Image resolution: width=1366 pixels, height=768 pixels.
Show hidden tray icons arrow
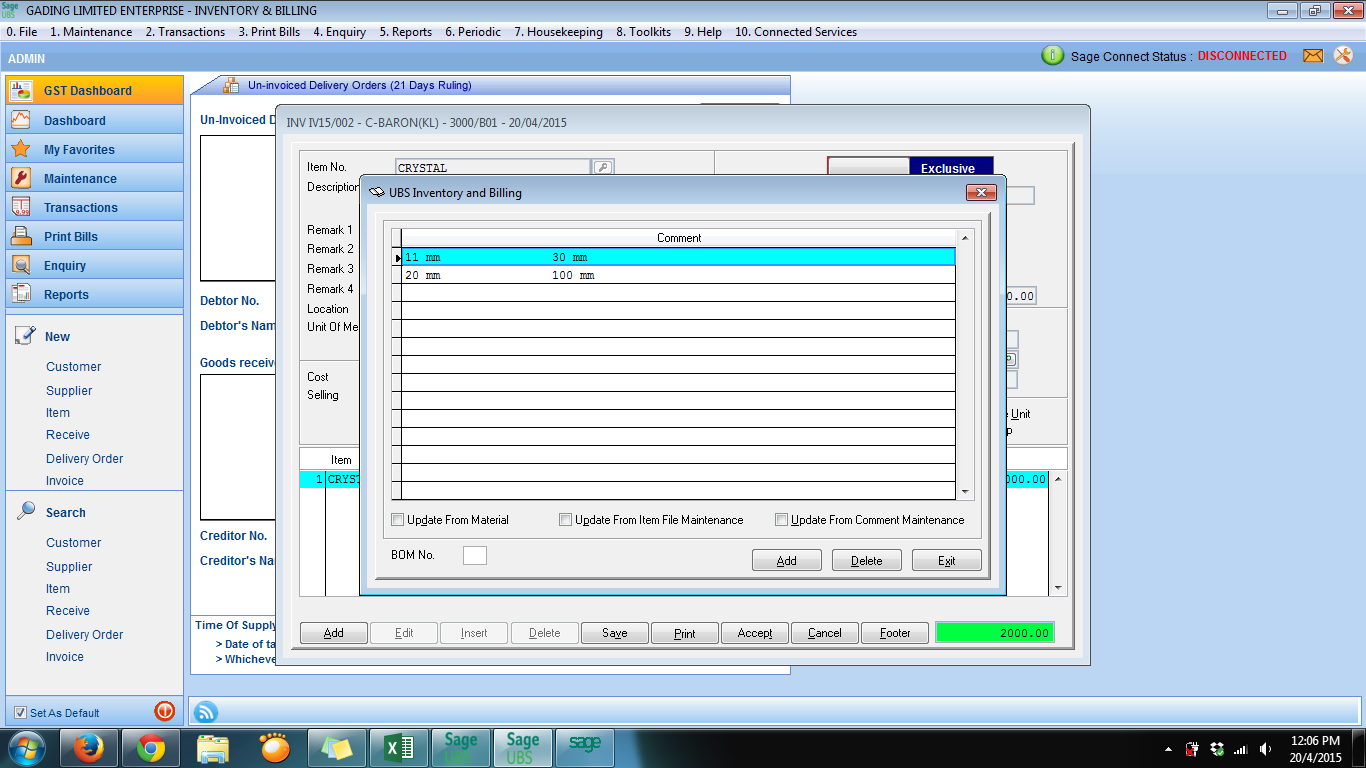[x=1168, y=749]
